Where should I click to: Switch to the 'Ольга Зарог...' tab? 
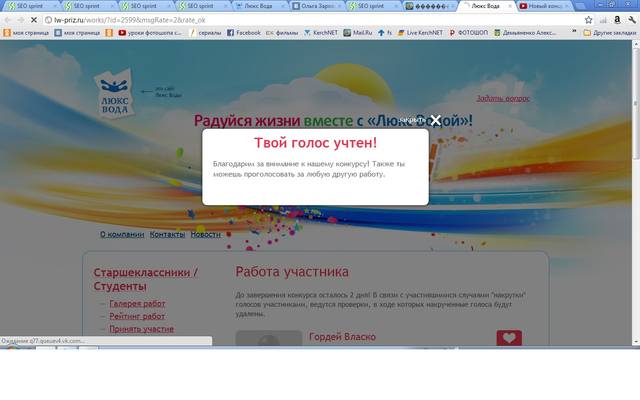point(317,6)
